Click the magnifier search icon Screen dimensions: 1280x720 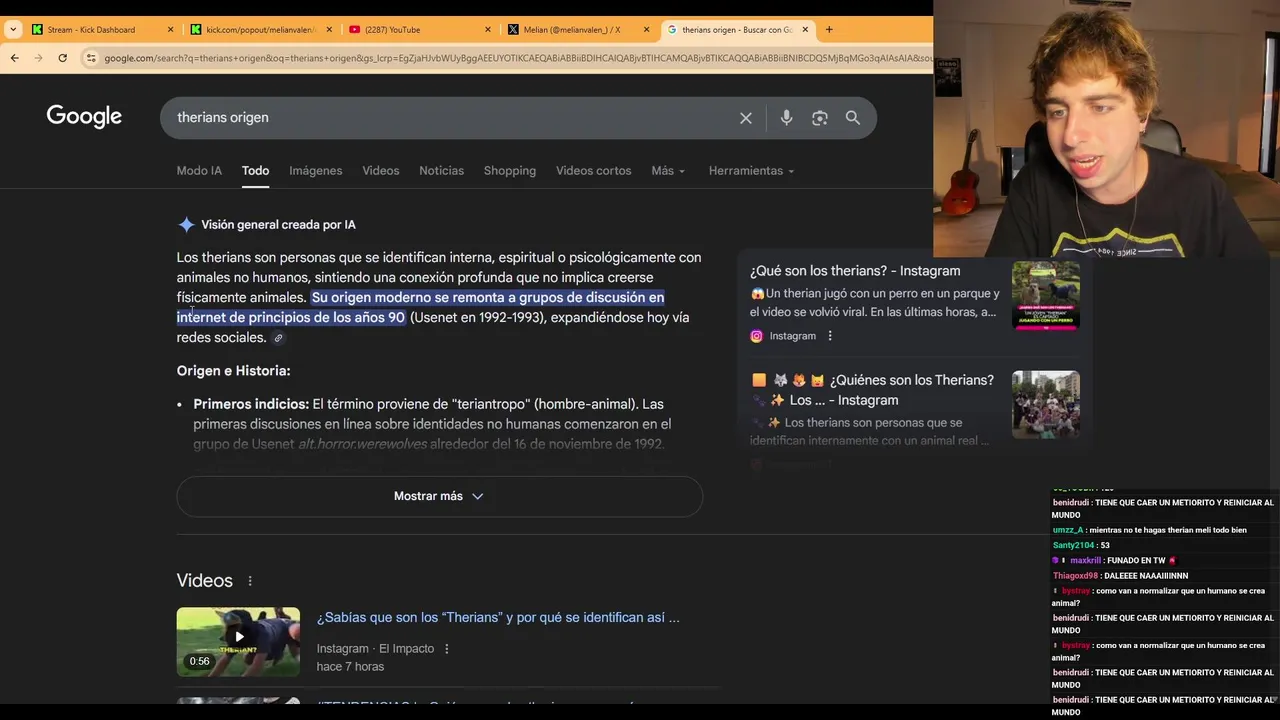point(853,118)
